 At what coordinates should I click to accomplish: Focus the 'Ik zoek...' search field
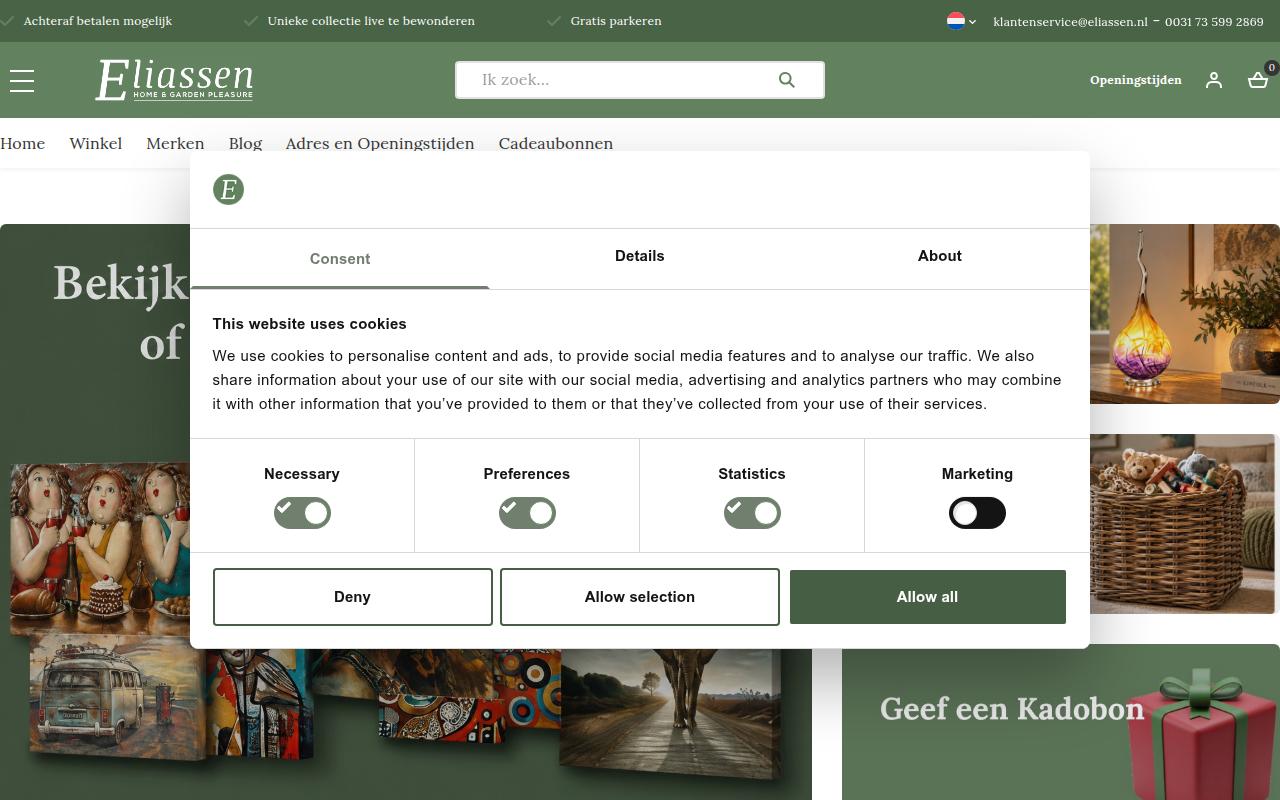[640, 80]
